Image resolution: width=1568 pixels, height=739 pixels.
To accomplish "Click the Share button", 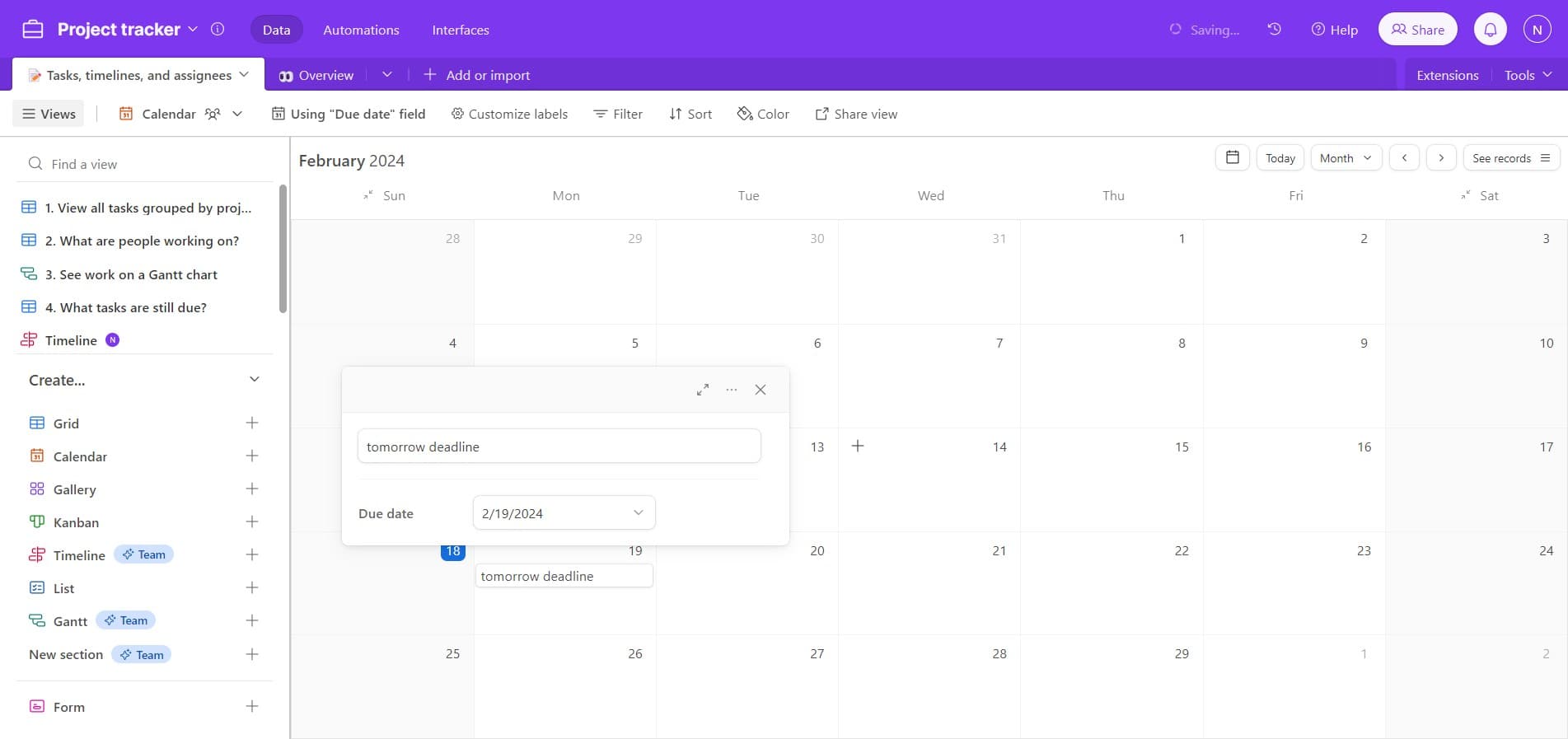I will pos(1417,30).
